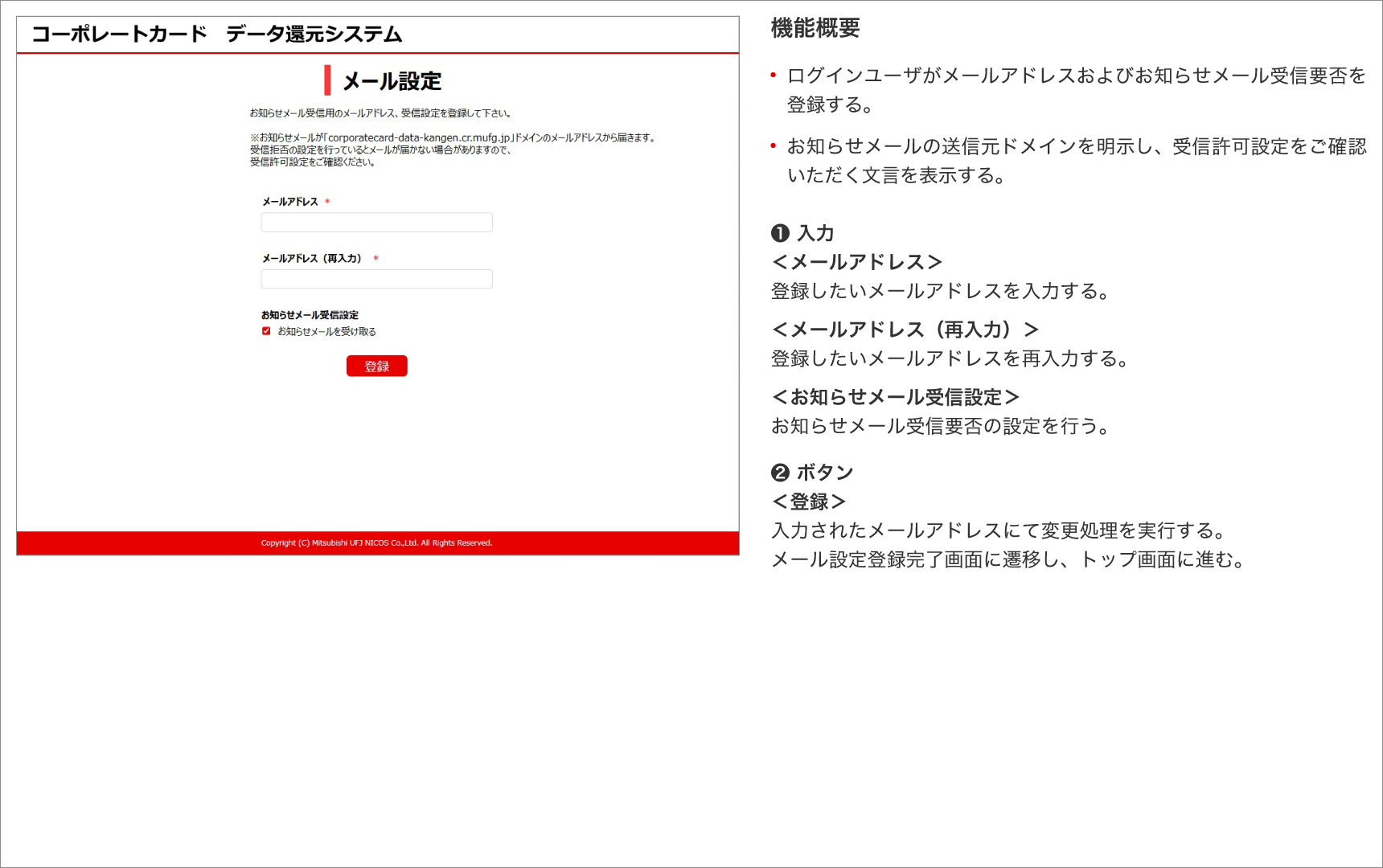Click the red asterisk next to メールアドレス label

[x=327, y=202]
